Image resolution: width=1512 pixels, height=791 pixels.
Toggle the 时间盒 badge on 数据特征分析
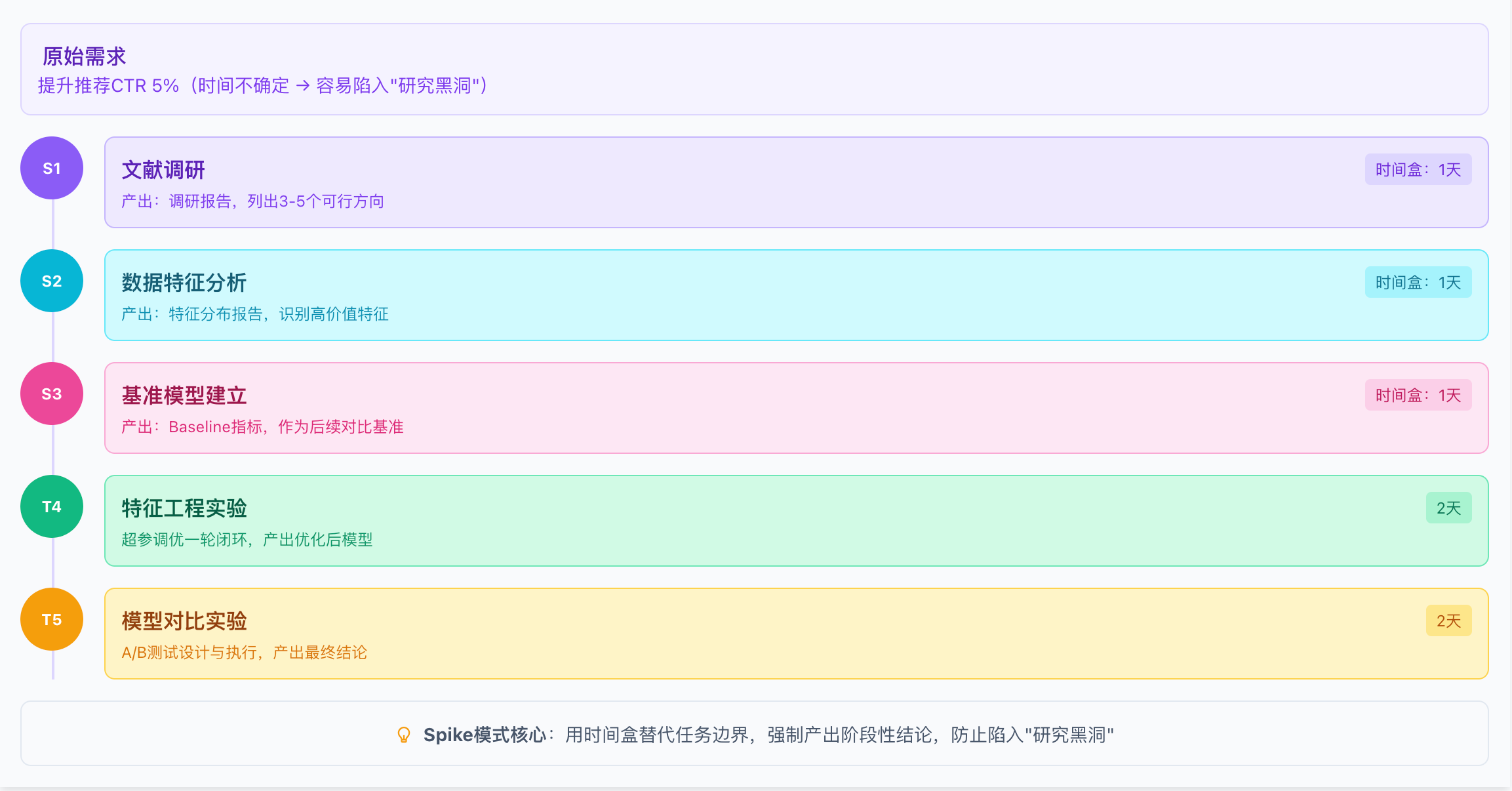point(1418,281)
